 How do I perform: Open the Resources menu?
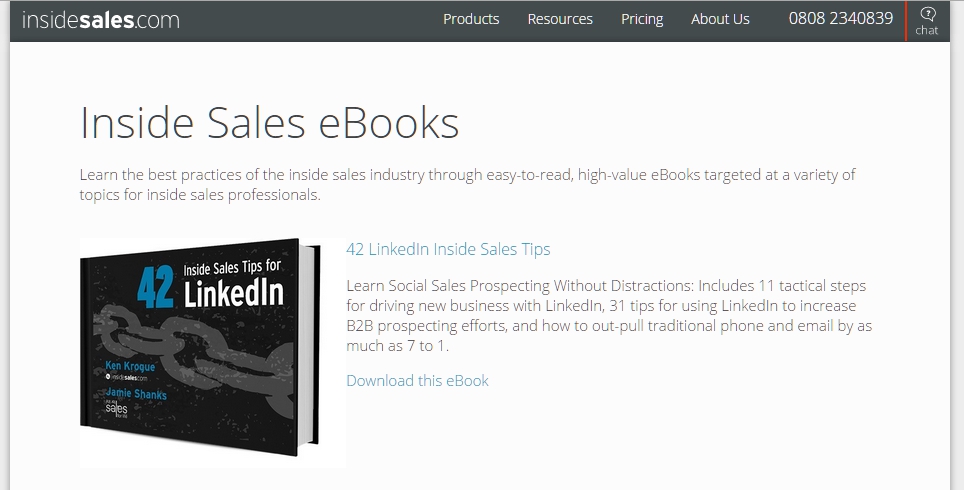pos(560,19)
